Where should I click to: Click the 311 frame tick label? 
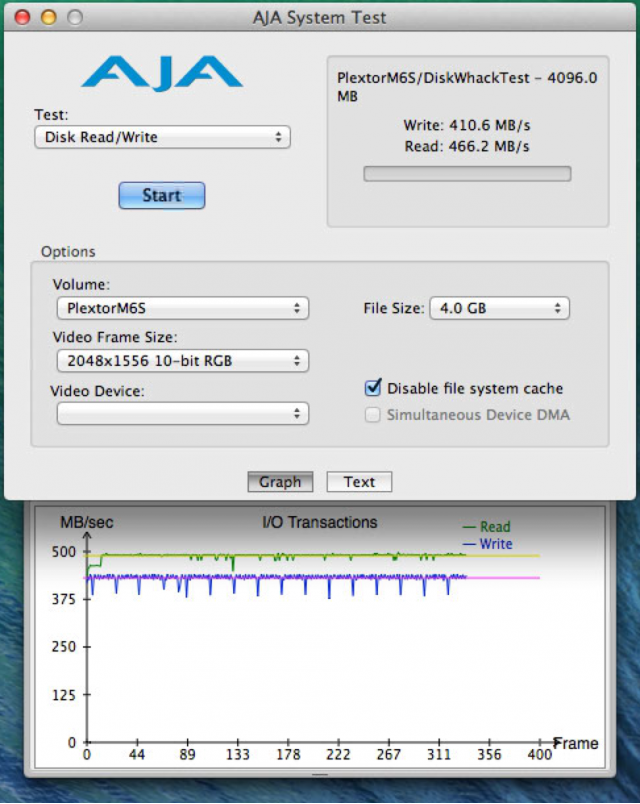click(x=439, y=755)
